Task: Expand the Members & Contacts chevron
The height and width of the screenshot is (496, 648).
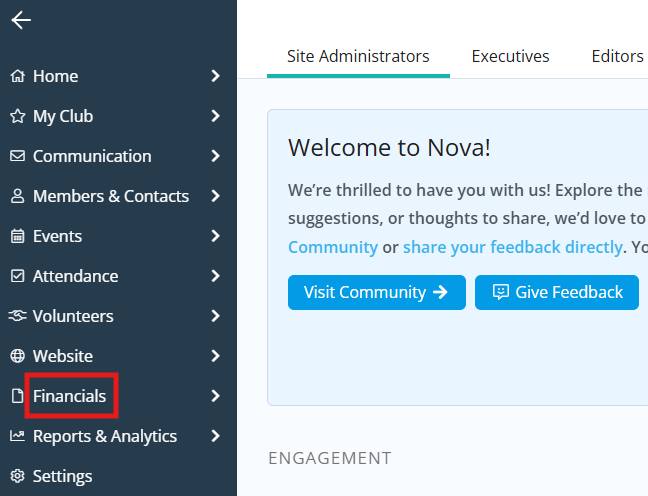Action: point(215,196)
